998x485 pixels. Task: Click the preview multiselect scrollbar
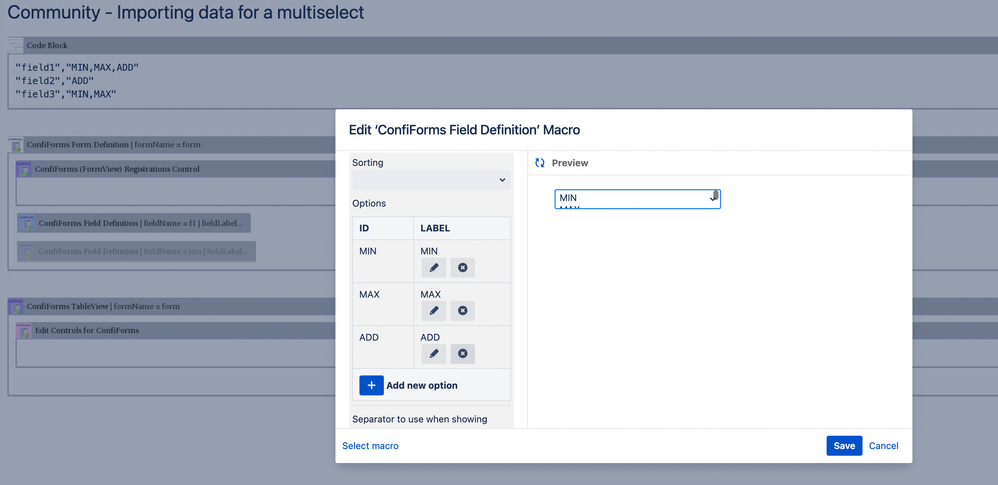[715, 197]
